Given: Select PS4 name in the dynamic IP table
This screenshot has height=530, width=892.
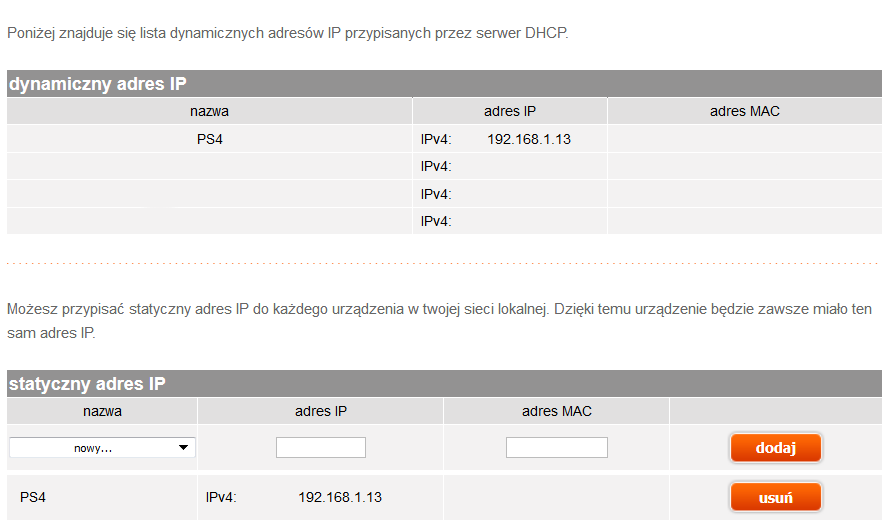Looking at the screenshot, I should (x=210, y=139).
